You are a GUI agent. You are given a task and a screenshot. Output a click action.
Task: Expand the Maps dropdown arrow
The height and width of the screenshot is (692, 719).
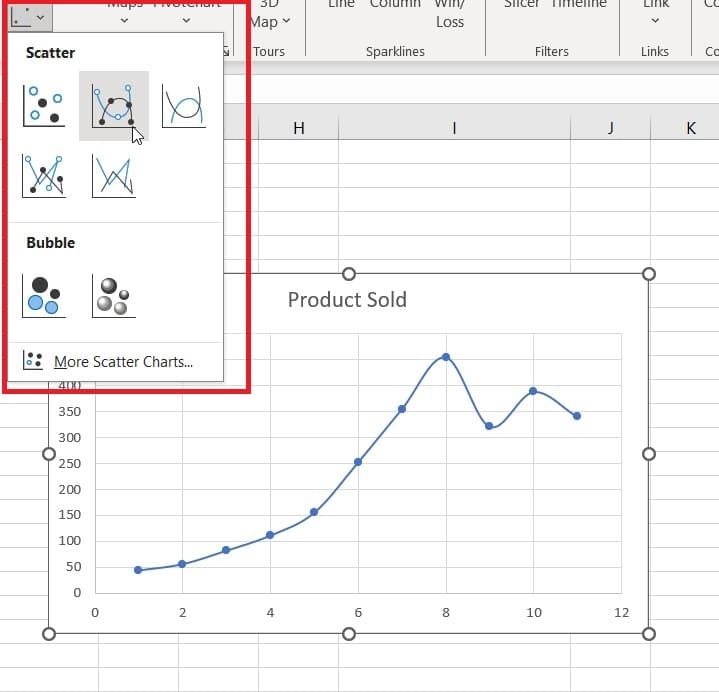[x=124, y=21]
